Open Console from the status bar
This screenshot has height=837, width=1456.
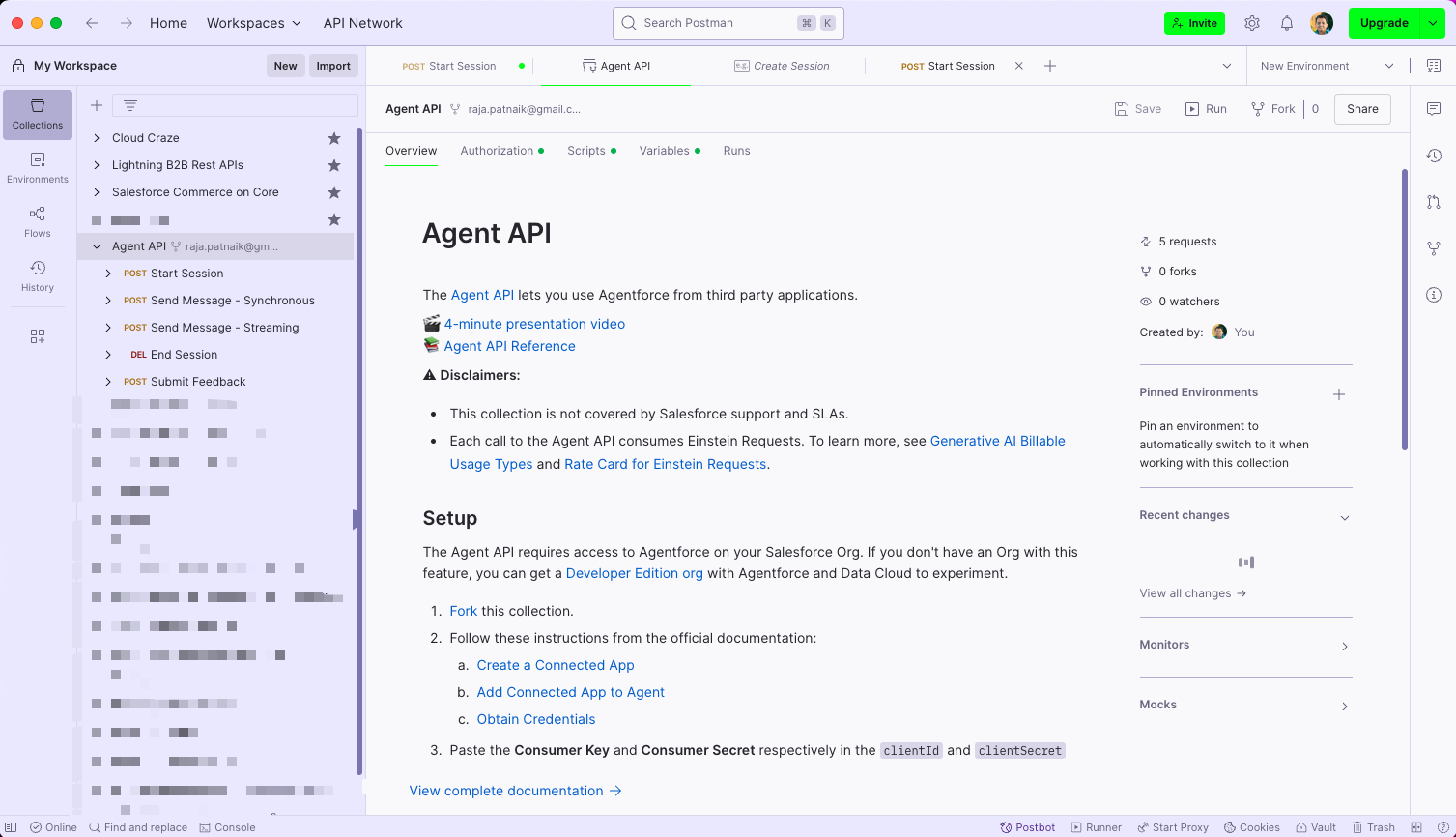(227, 827)
